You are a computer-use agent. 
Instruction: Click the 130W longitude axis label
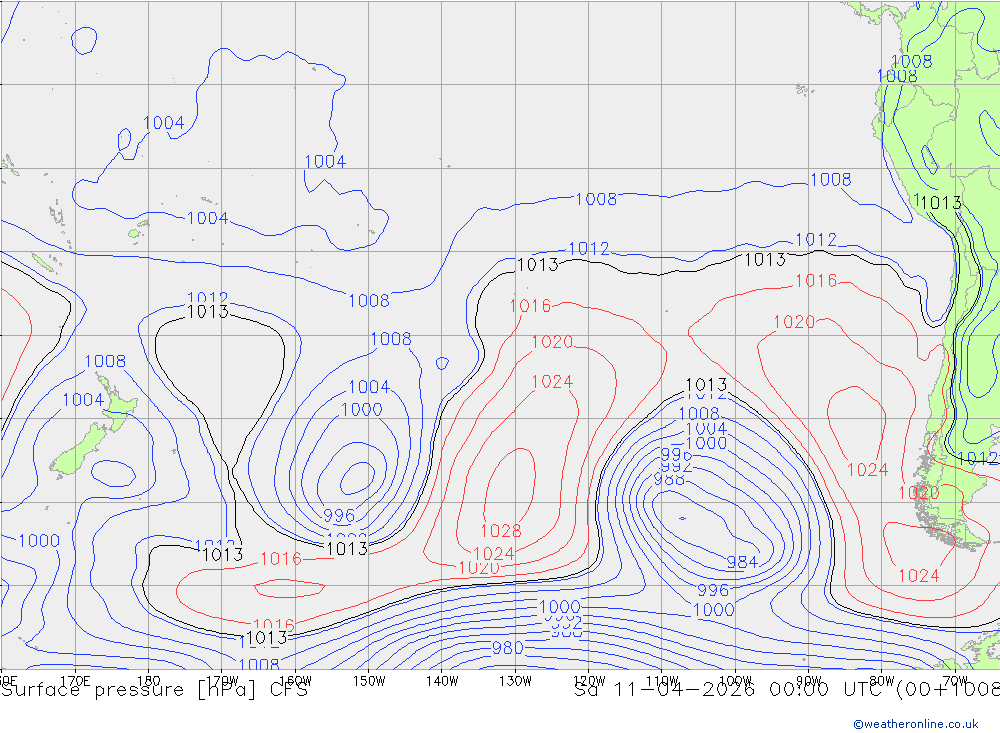pyautogui.click(x=515, y=681)
